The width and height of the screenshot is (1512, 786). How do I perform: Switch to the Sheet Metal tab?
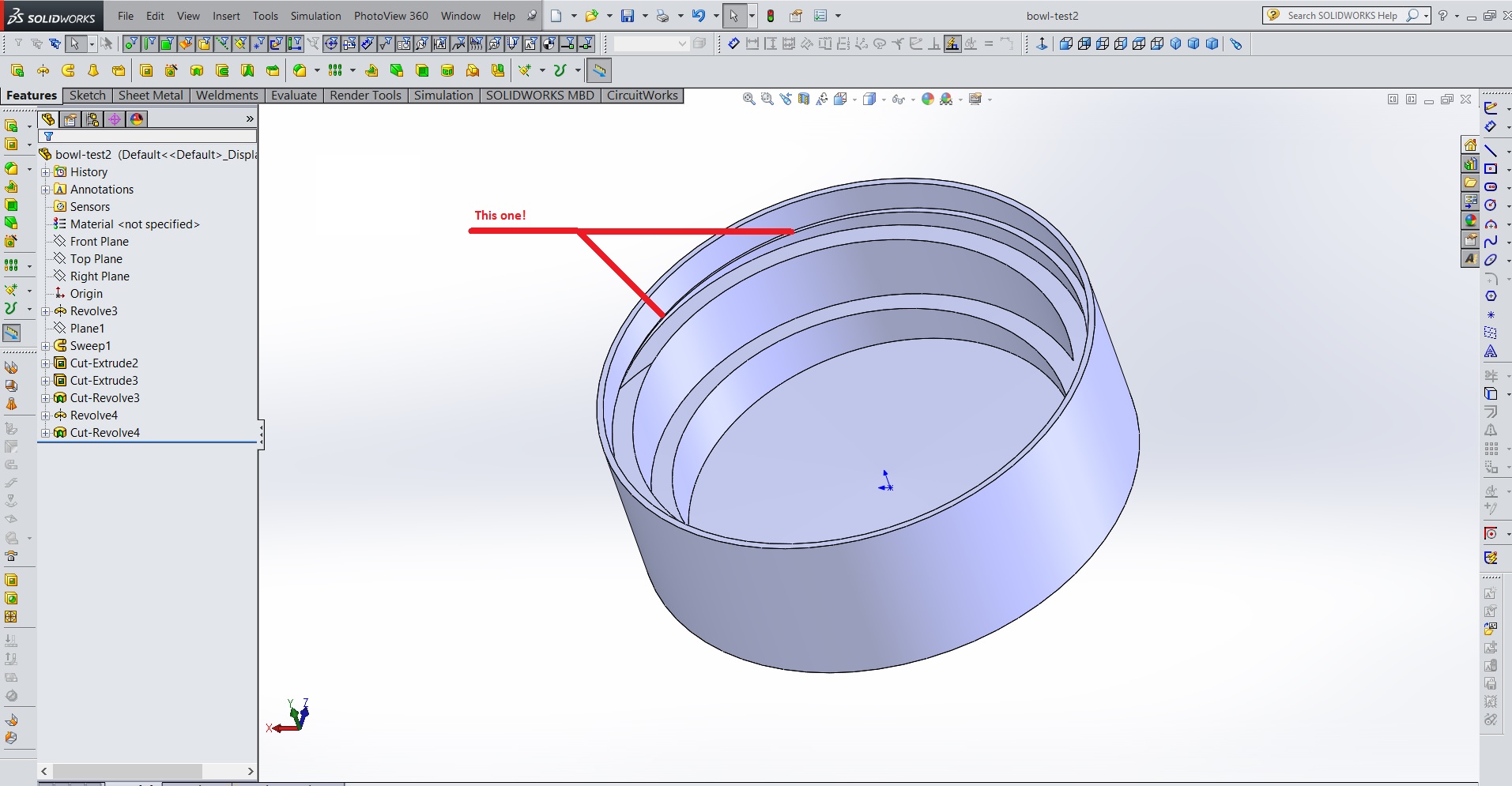point(150,96)
